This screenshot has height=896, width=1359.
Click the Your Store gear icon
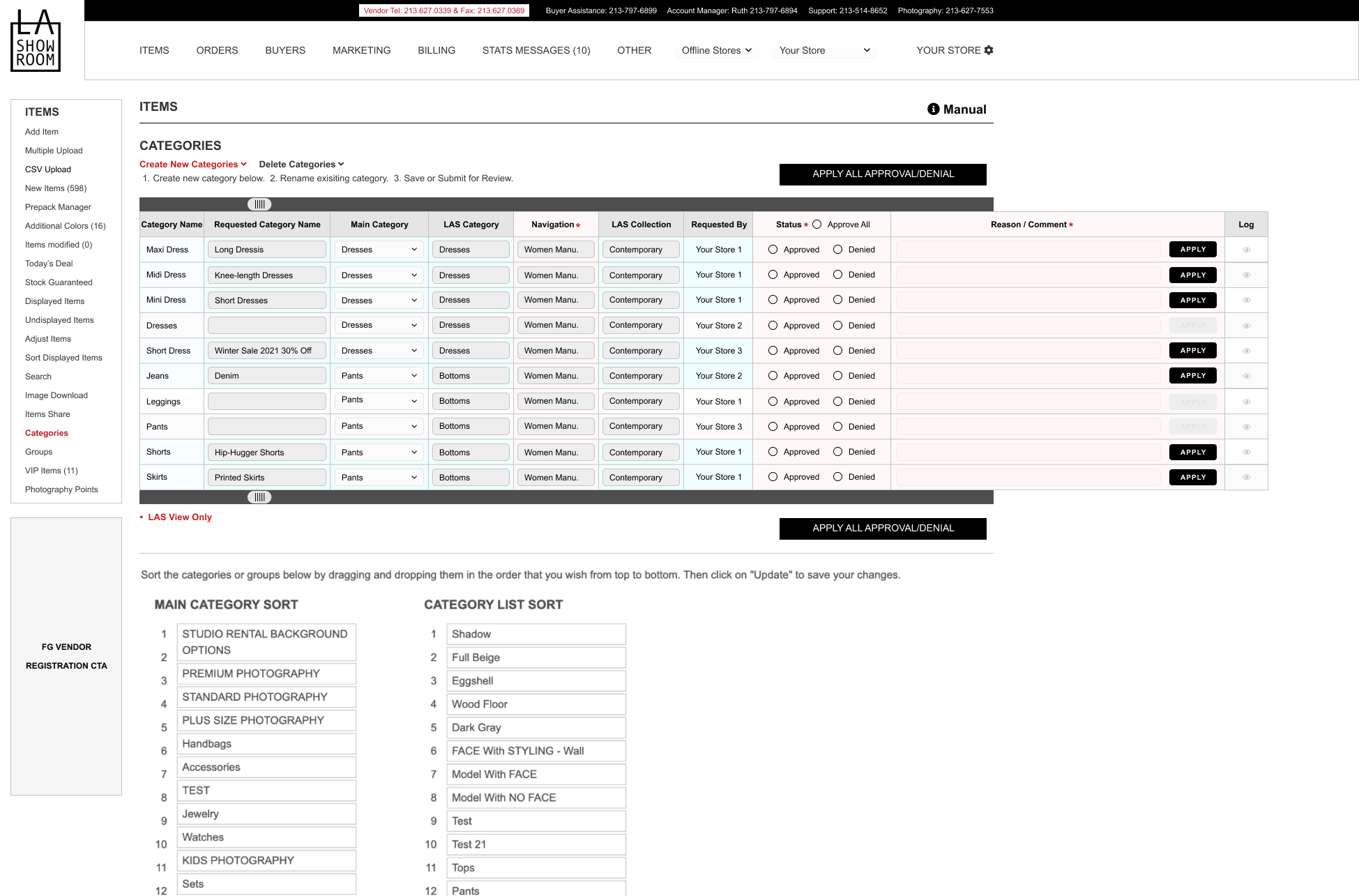989,50
